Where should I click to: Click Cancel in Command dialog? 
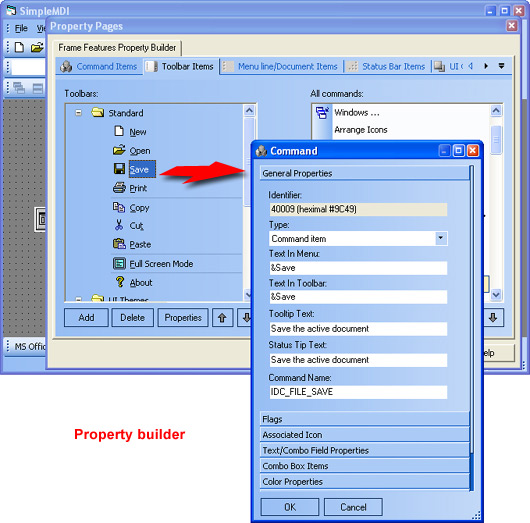coord(353,507)
